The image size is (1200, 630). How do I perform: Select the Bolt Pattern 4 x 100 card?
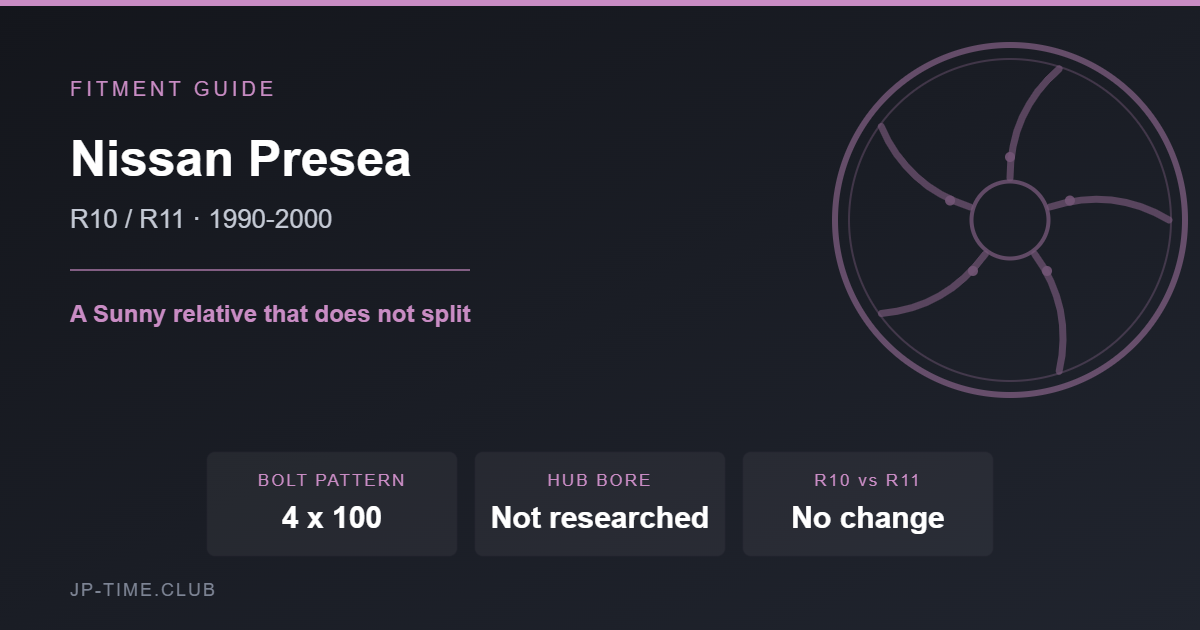[332, 504]
